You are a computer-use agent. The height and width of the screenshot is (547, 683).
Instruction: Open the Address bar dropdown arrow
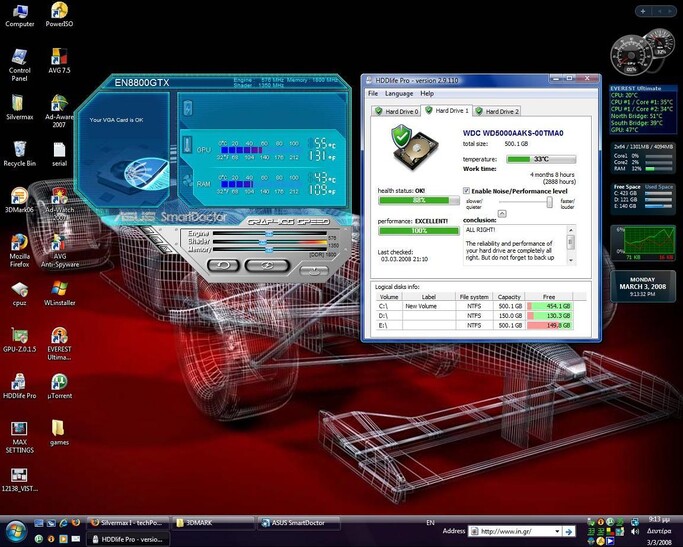pos(557,531)
